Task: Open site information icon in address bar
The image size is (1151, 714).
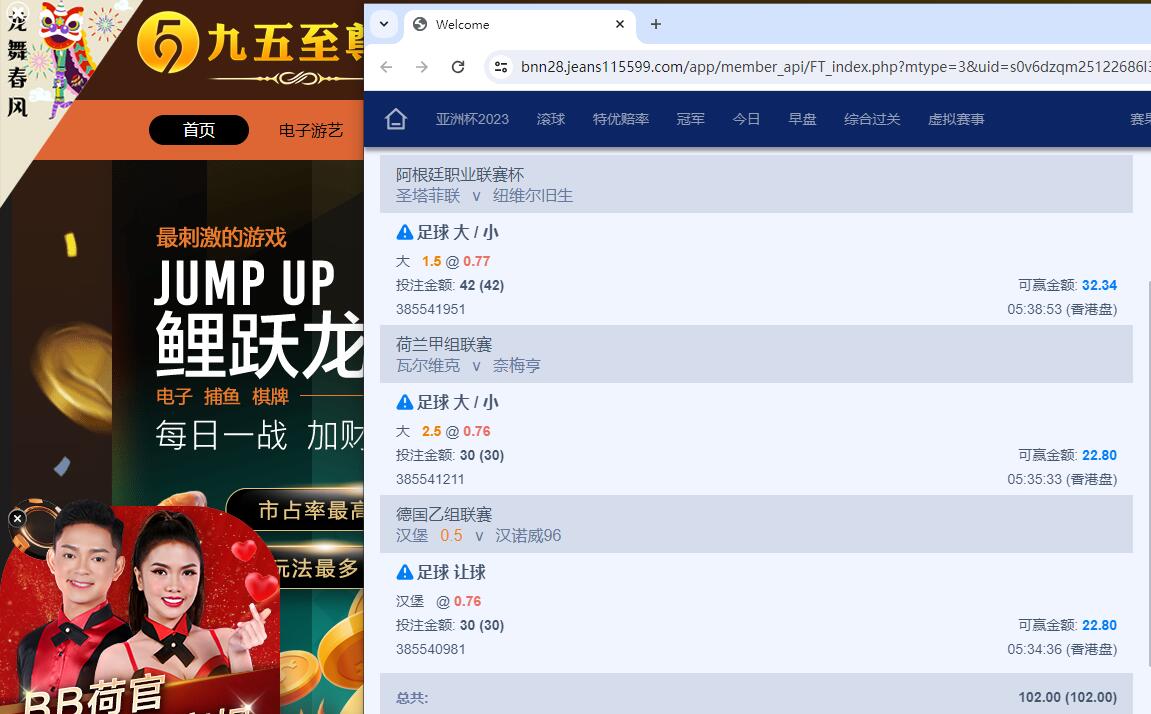Action: (501, 67)
